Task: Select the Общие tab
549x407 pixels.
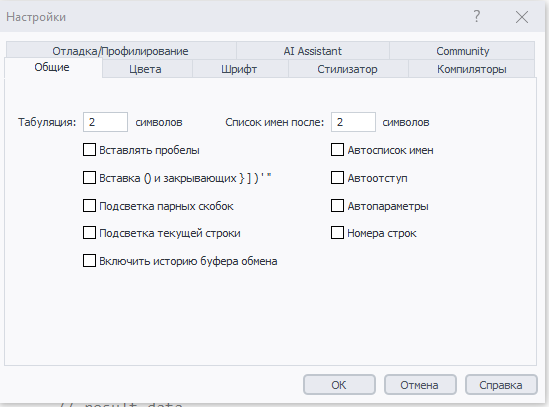Action: 52,67
